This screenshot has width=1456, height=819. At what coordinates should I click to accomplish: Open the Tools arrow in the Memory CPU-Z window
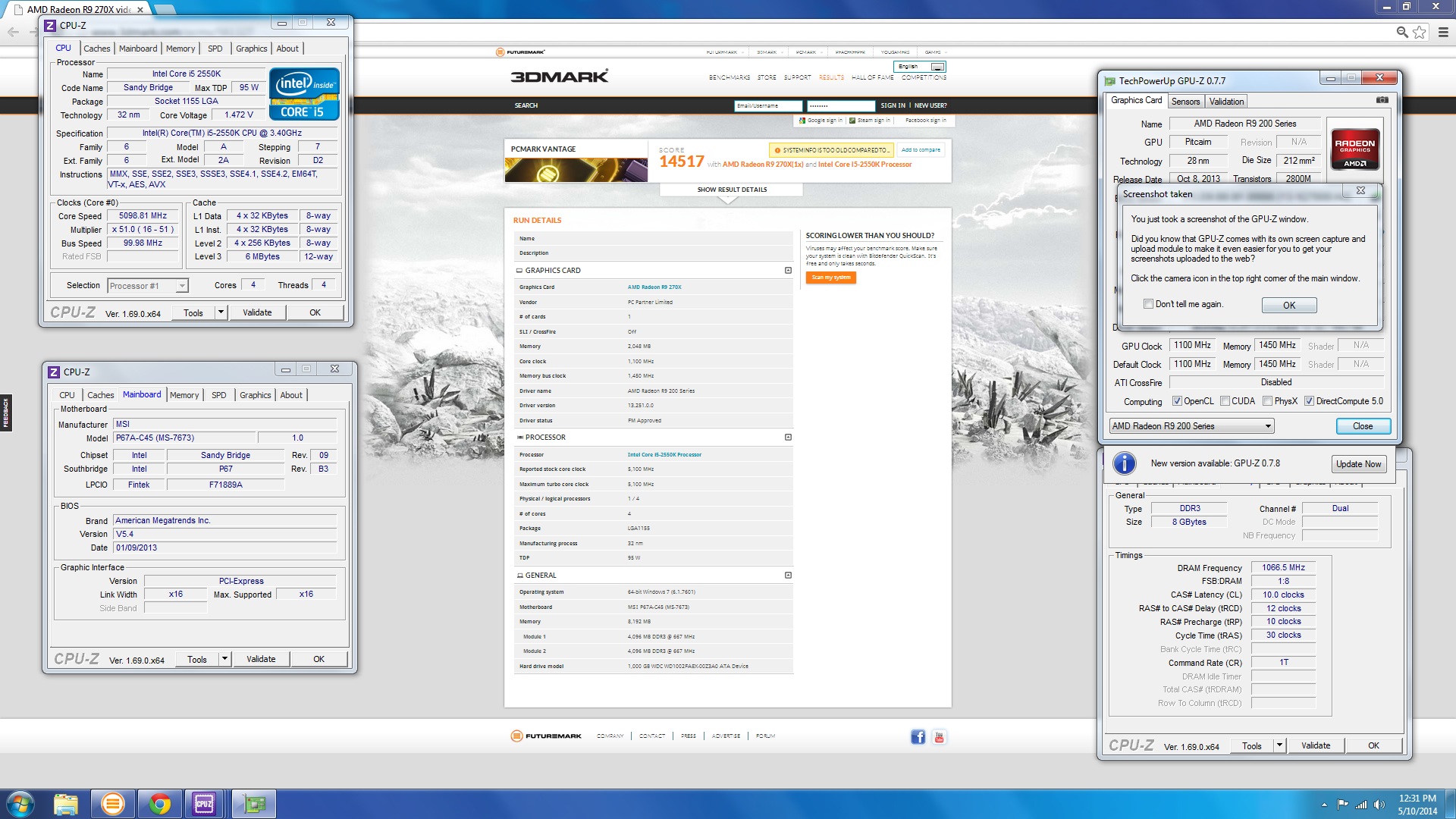[x=1279, y=745]
